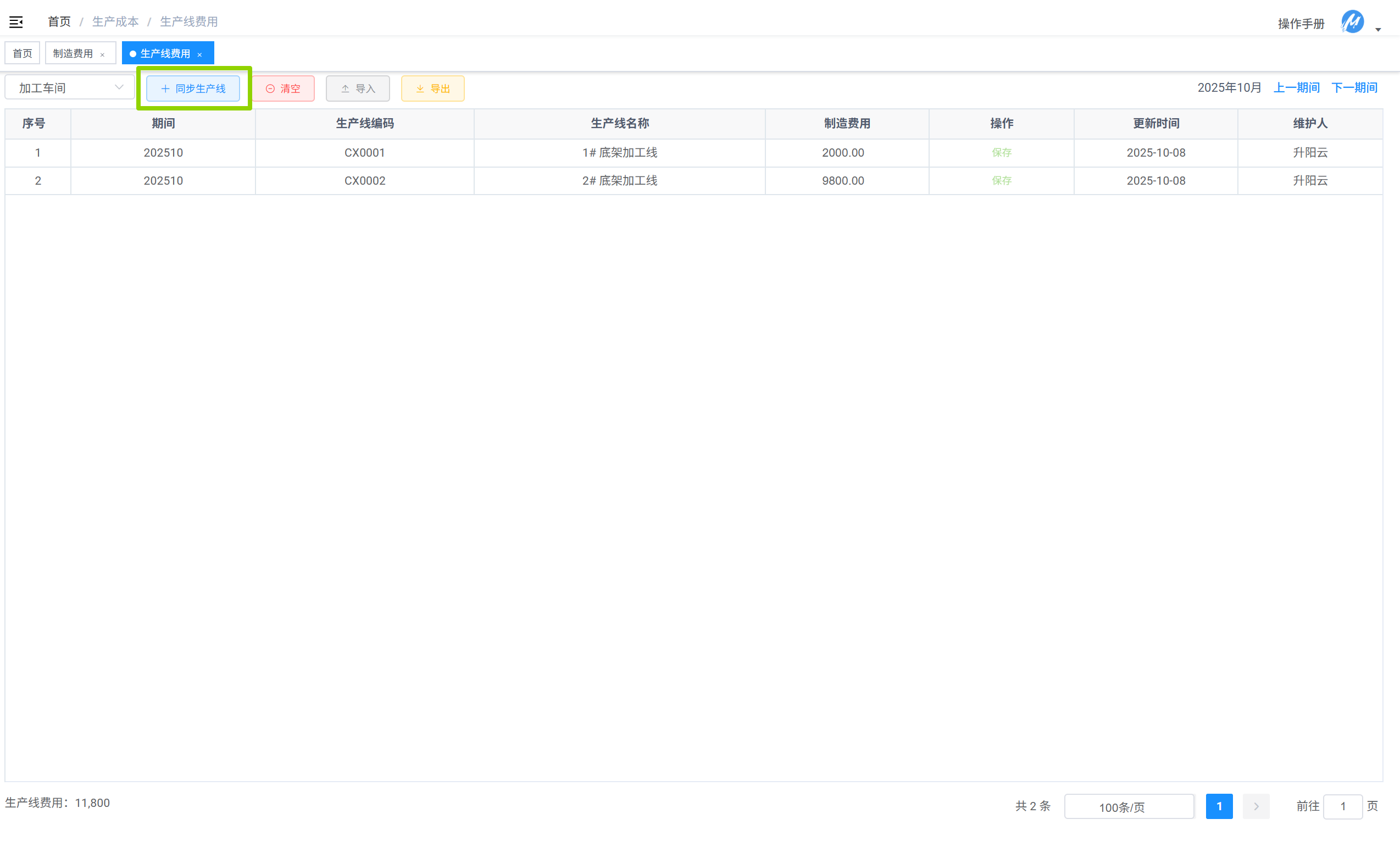1400x841 pixels.
Task: Close the 生产线费用 tab
Action: [x=200, y=55]
